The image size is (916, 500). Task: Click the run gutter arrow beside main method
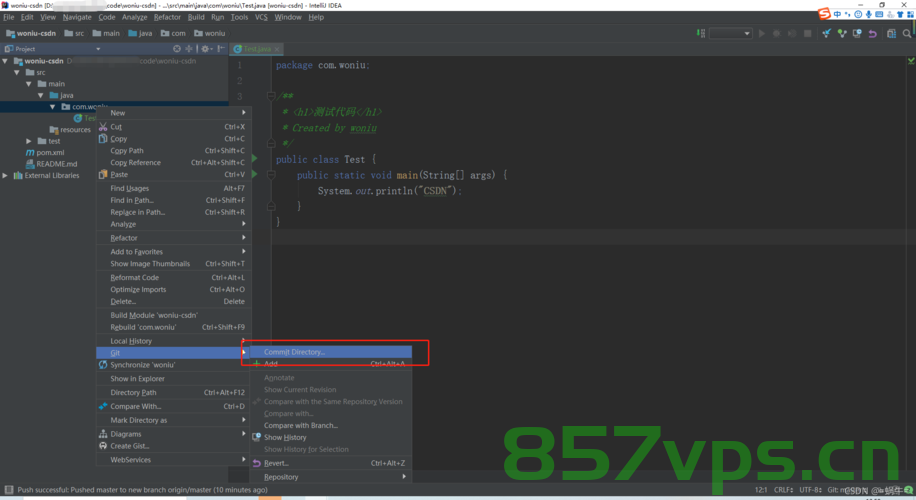(255, 174)
